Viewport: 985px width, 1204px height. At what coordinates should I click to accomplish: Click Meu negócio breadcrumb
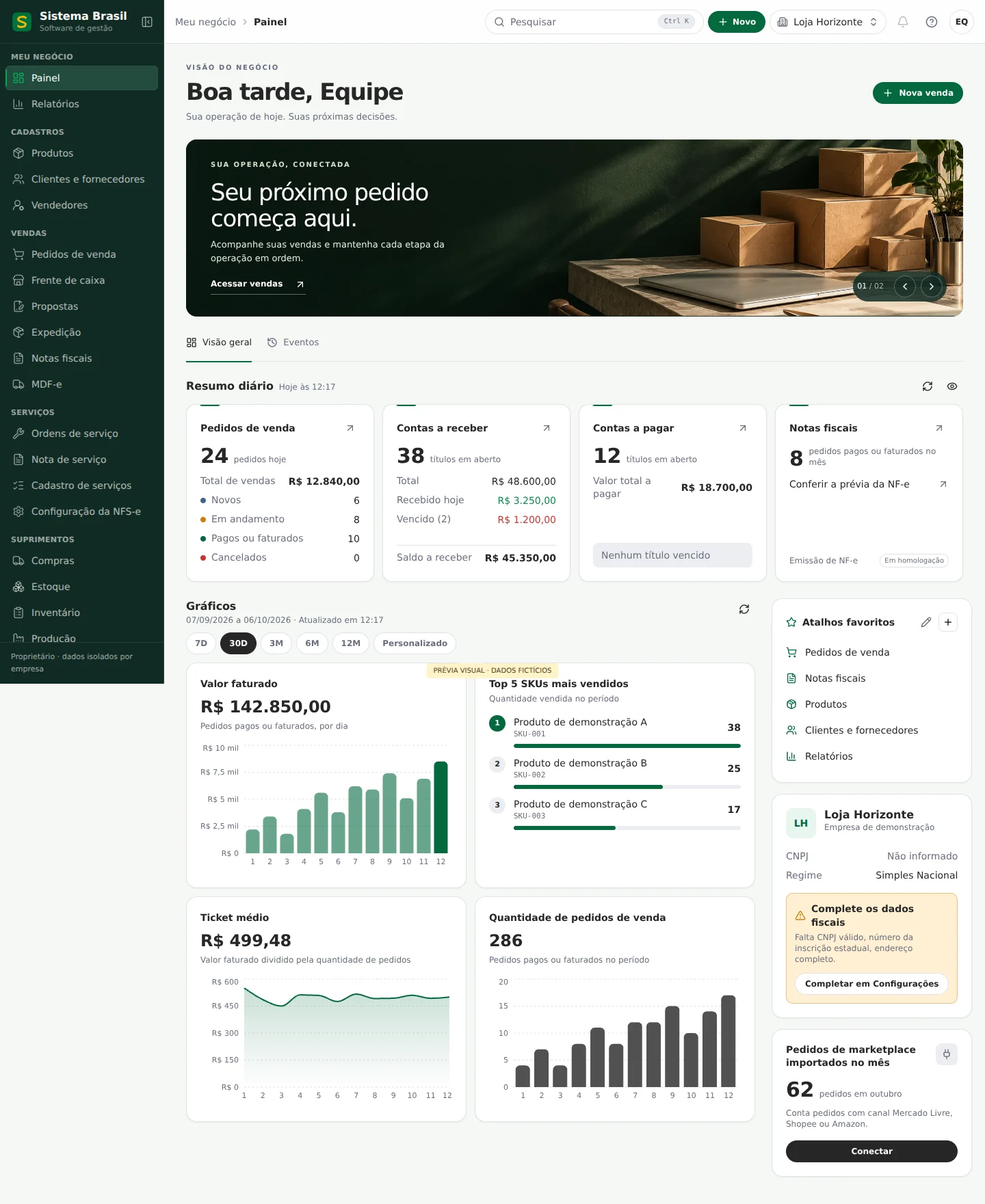click(205, 22)
